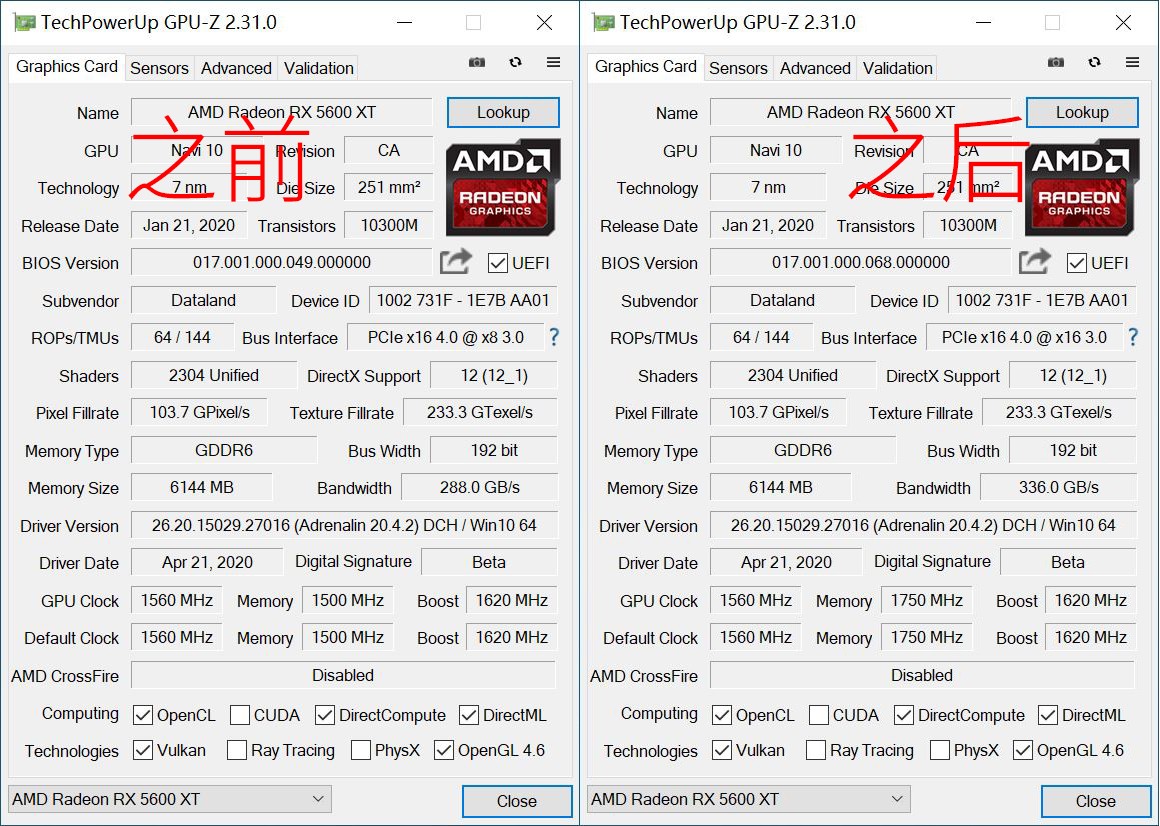Click the BIOS export share icon in right window
1160x826 pixels.
coord(1034,262)
